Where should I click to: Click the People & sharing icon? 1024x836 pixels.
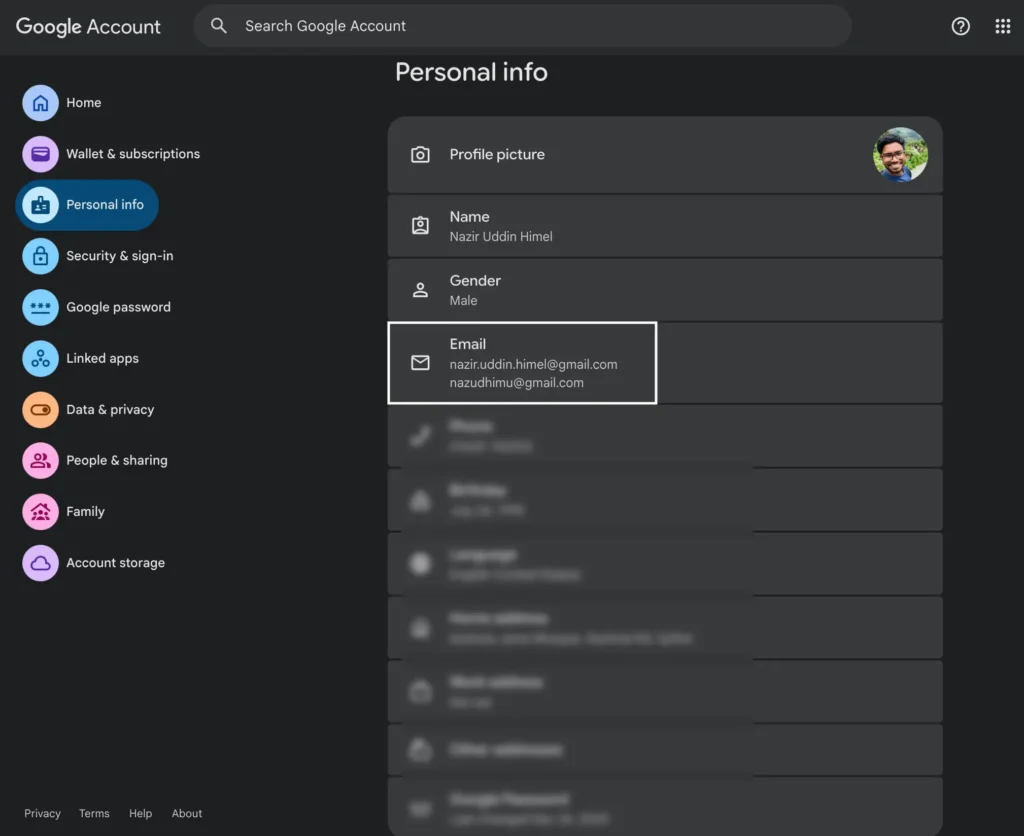point(40,460)
